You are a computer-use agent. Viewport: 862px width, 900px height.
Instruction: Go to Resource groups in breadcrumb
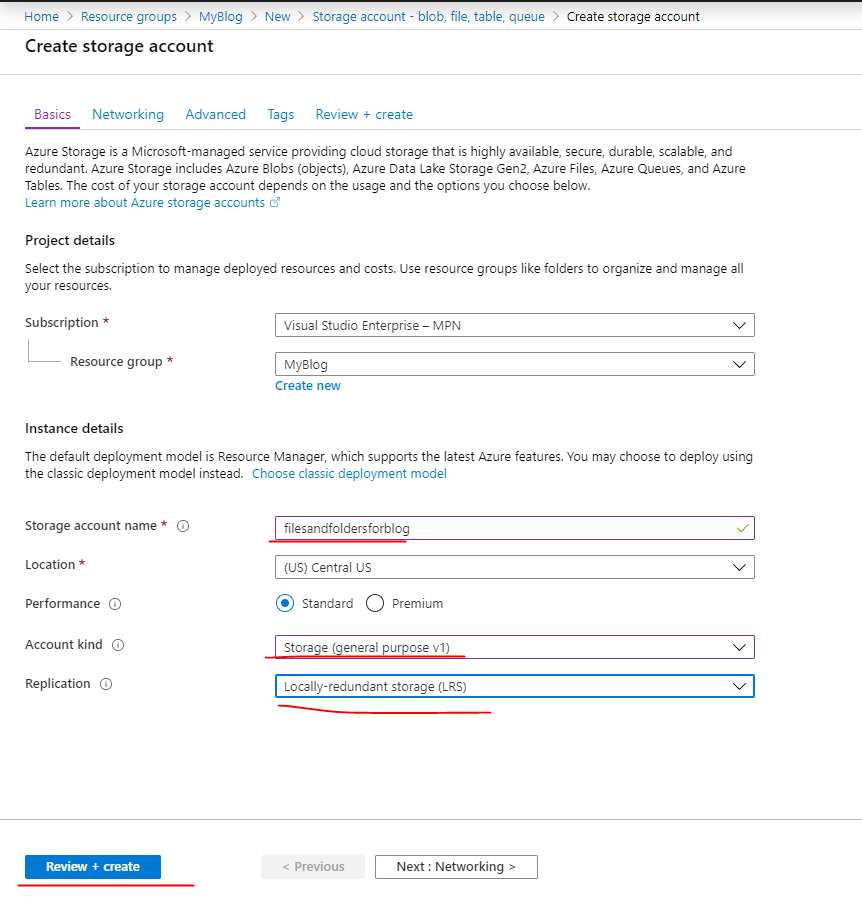(x=129, y=17)
